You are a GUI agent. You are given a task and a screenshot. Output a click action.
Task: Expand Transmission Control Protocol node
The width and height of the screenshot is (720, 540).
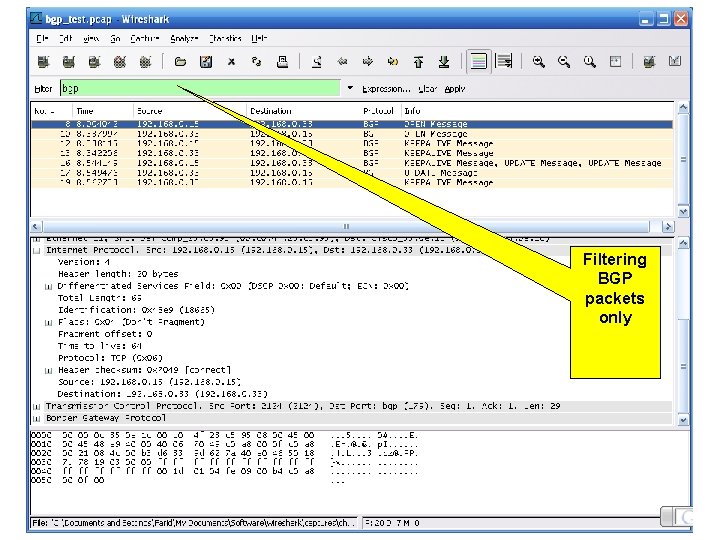pos(36,406)
